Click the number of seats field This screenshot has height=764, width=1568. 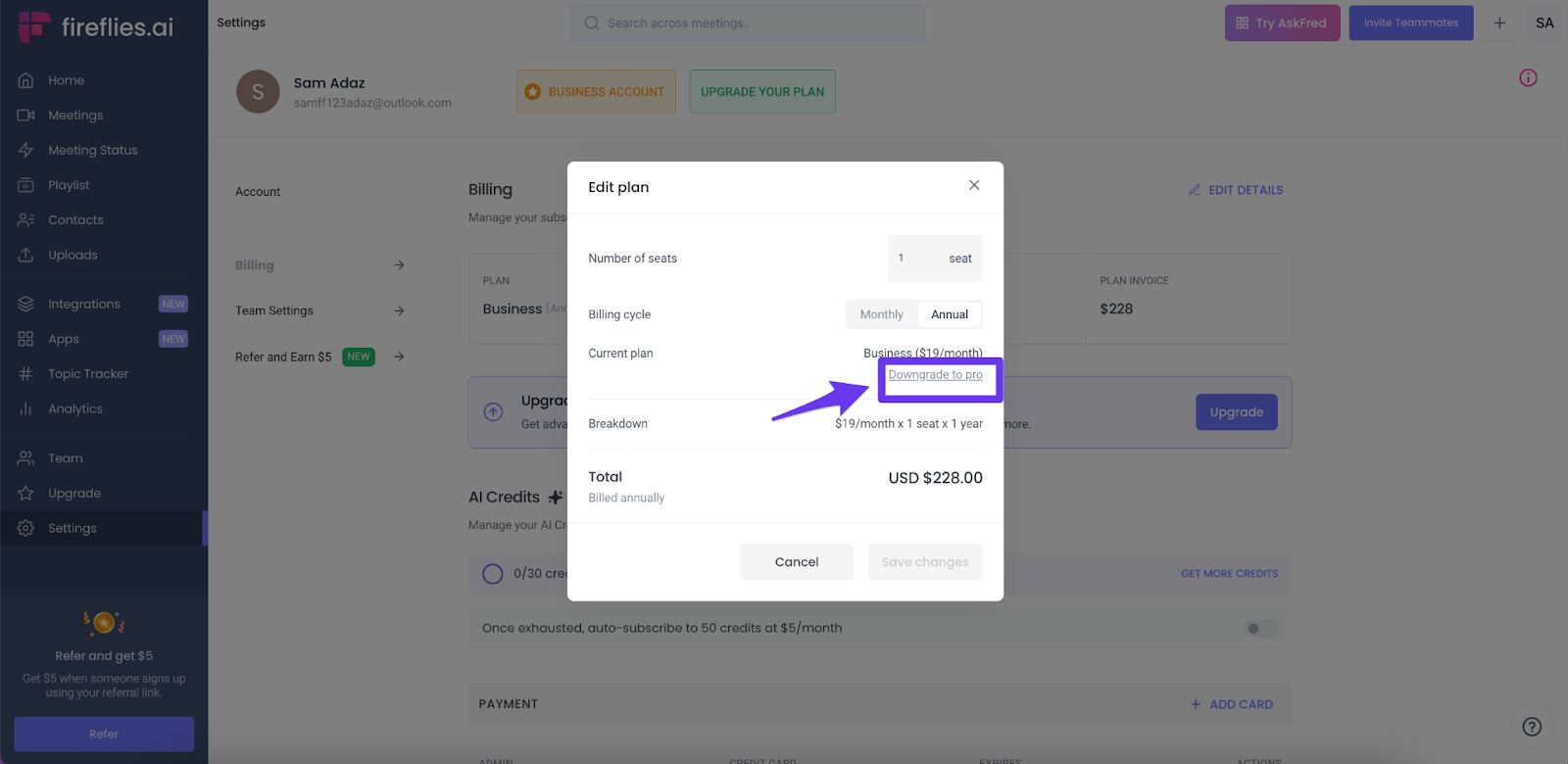[918, 259]
